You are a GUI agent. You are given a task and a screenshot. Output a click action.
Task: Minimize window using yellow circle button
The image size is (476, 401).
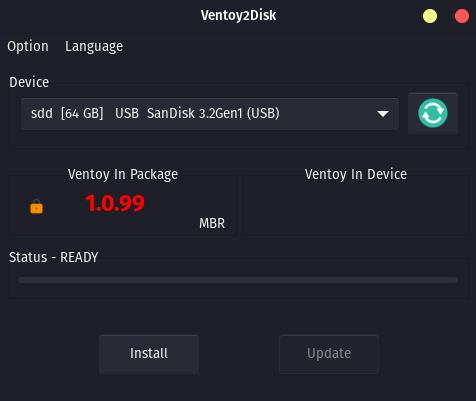click(430, 16)
